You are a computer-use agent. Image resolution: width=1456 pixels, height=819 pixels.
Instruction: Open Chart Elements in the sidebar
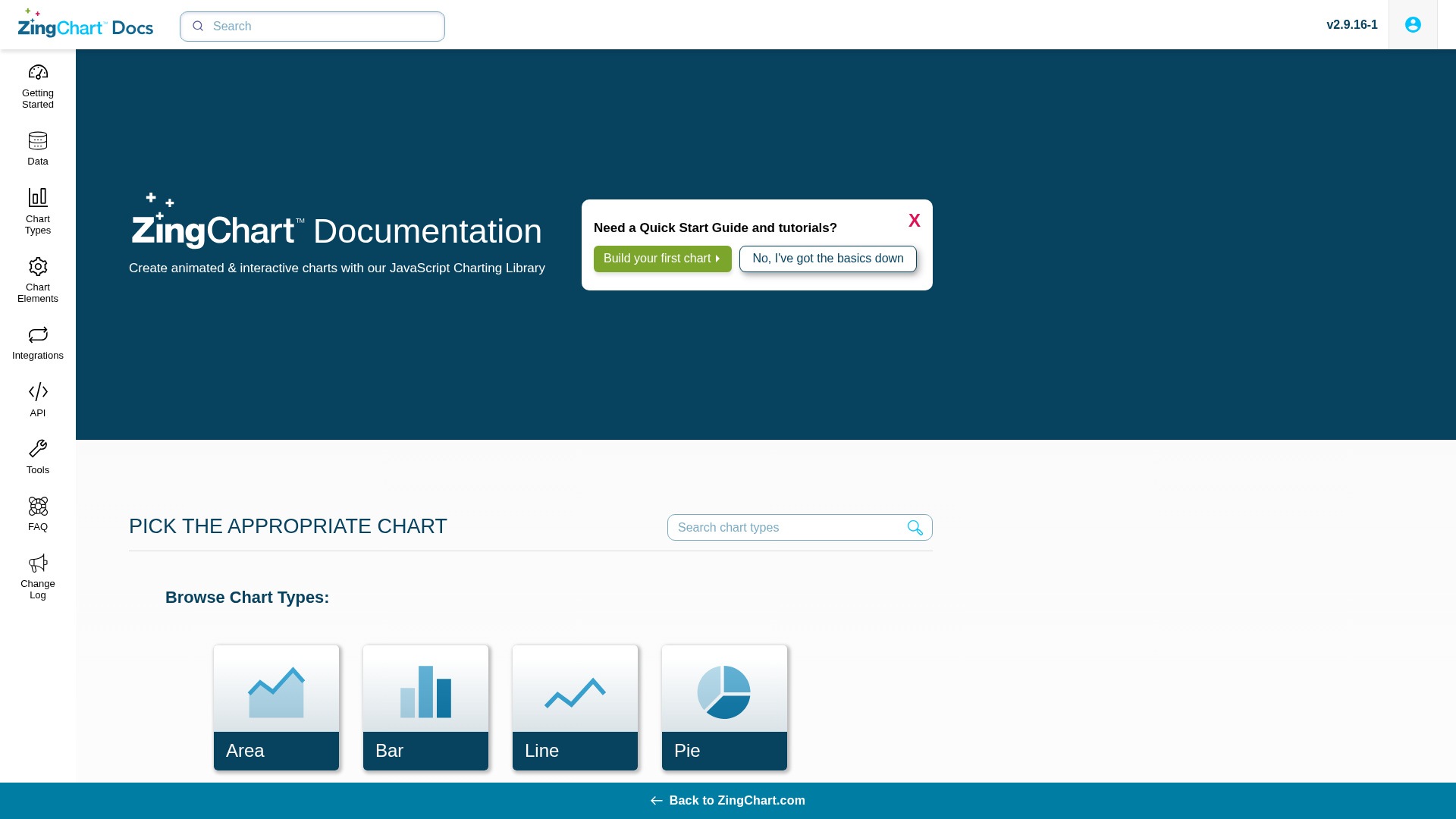pyautogui.click(x=38, y=280)
